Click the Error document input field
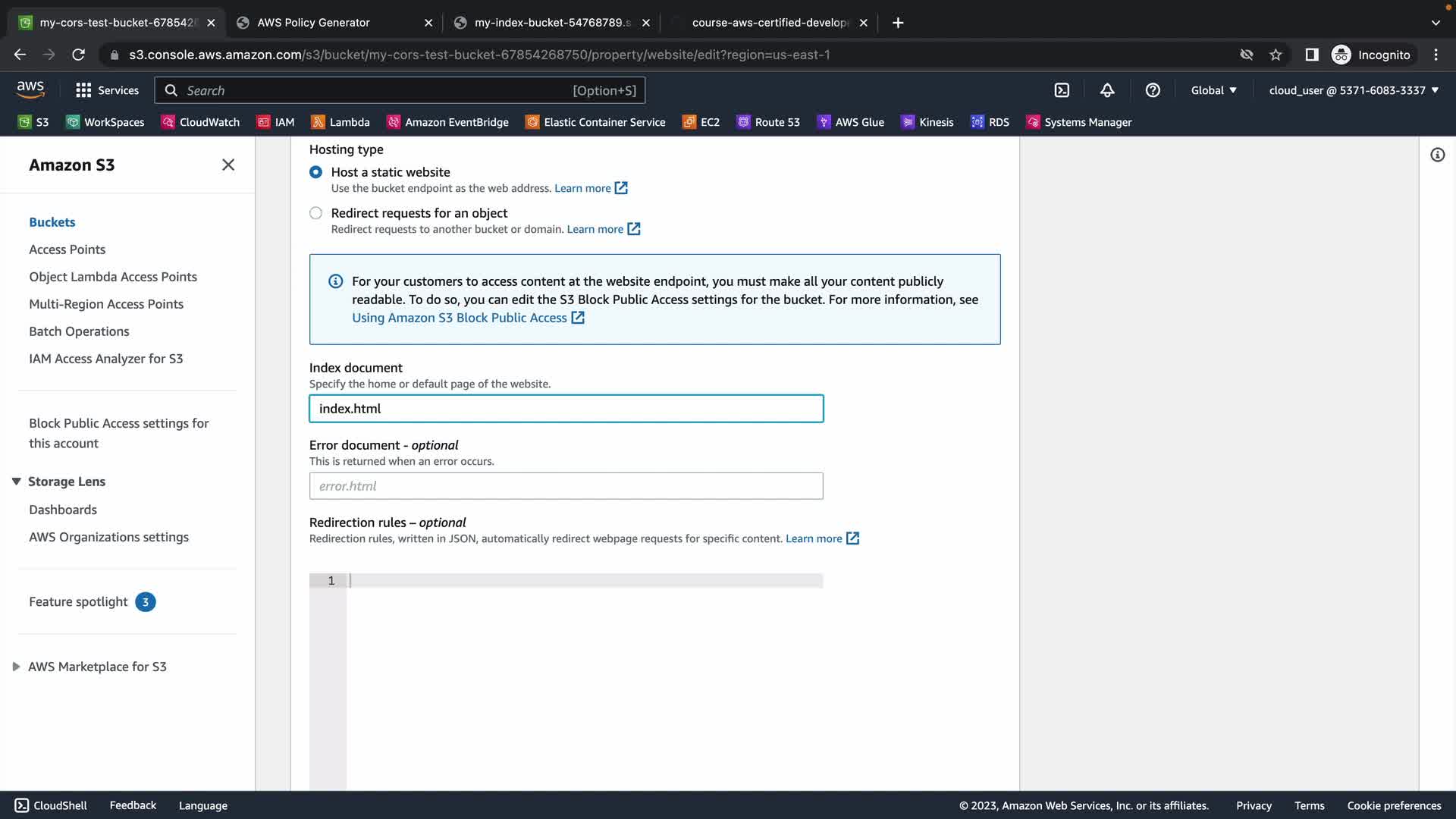Screen dimensions: 1456x819 [566, 486]
